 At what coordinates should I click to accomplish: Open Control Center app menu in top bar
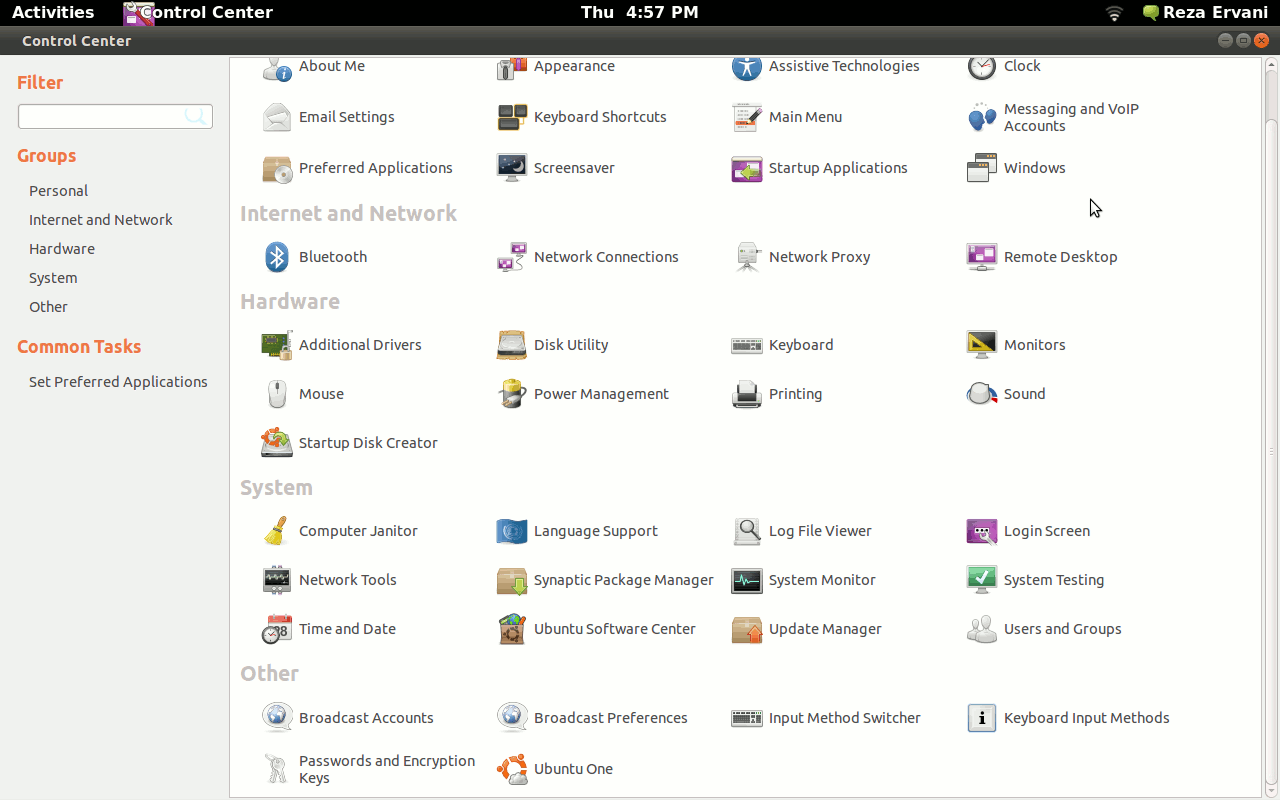[198, 12]
